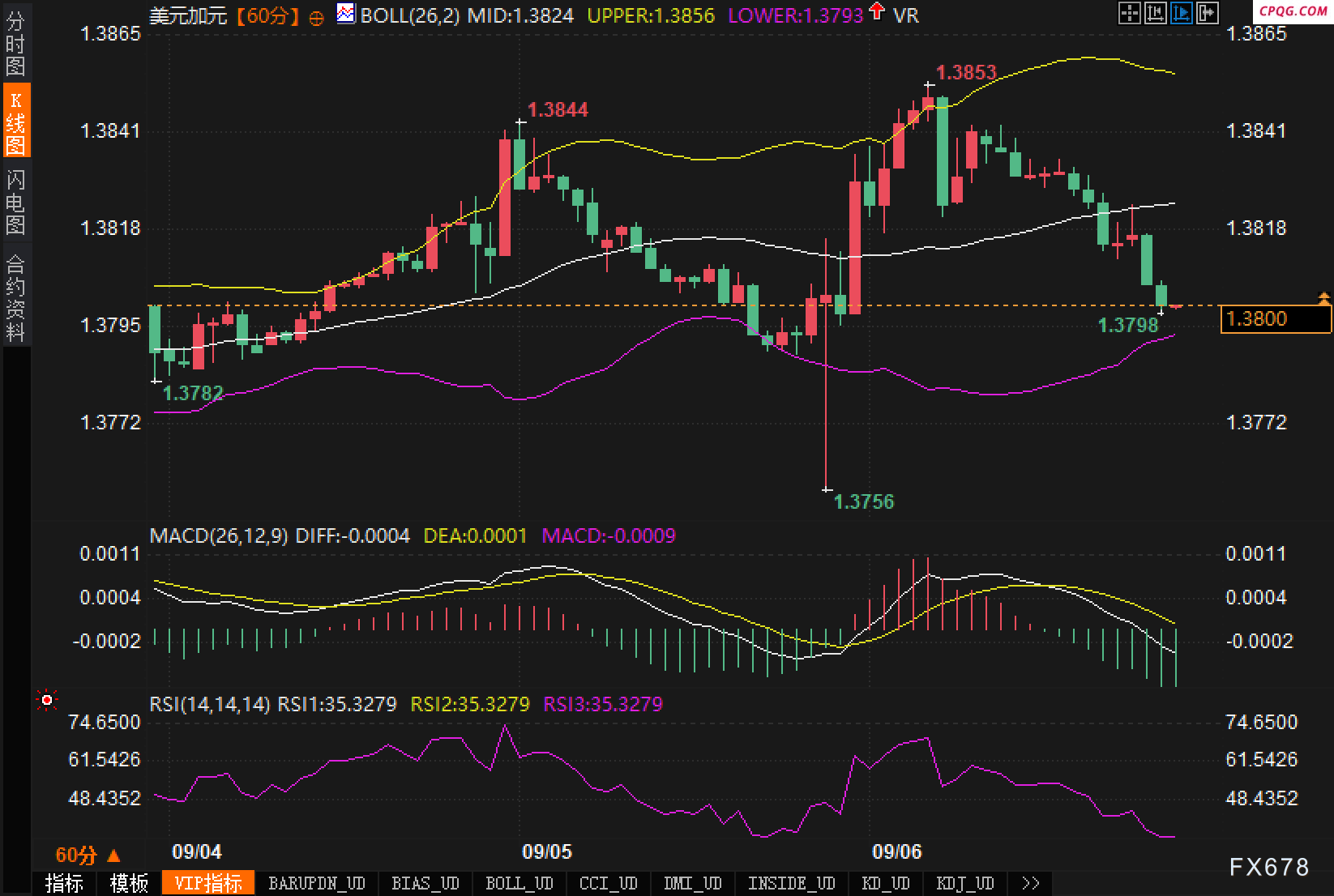
Task: Click the VR label in the chart header
Action: [x=905, y=15]
